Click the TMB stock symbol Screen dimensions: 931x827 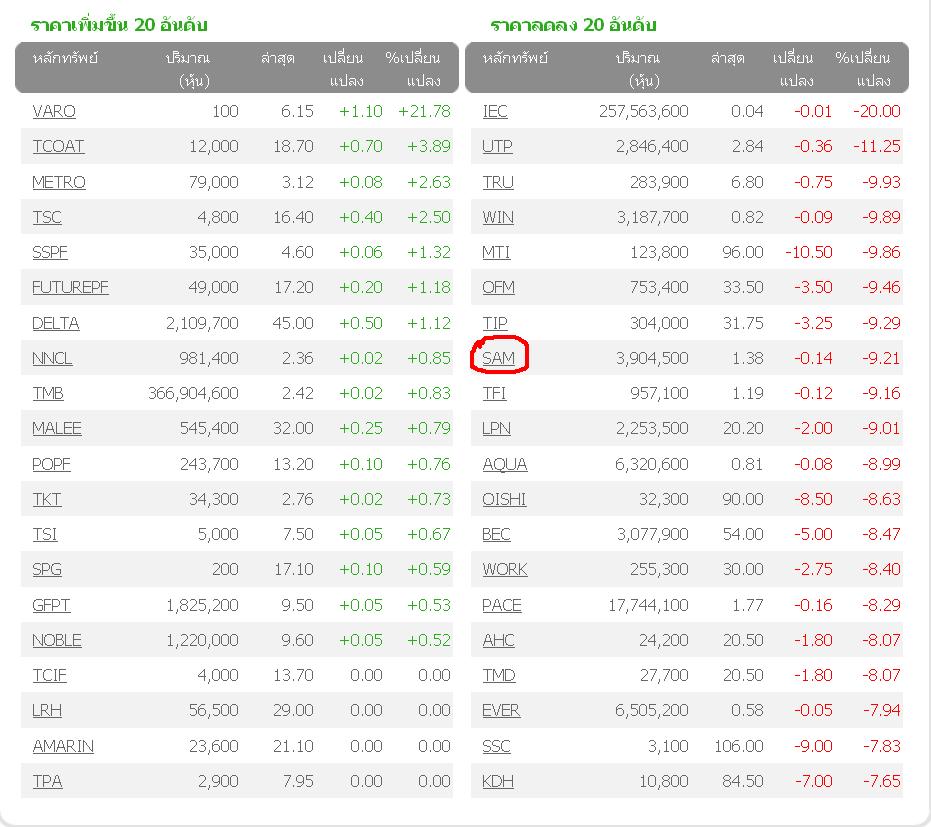coord(48,393)
